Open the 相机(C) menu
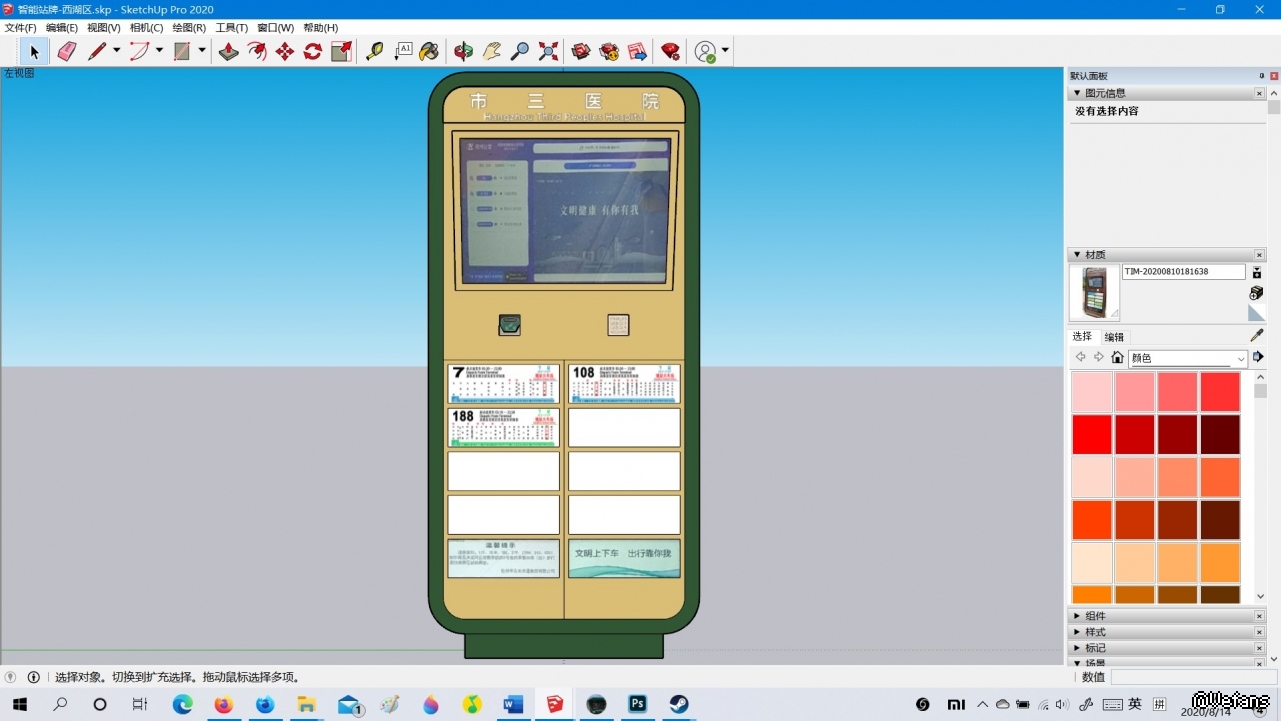The width and height of the screenshot is (1281, 721). pyautogui.click(x=146, y=28)
